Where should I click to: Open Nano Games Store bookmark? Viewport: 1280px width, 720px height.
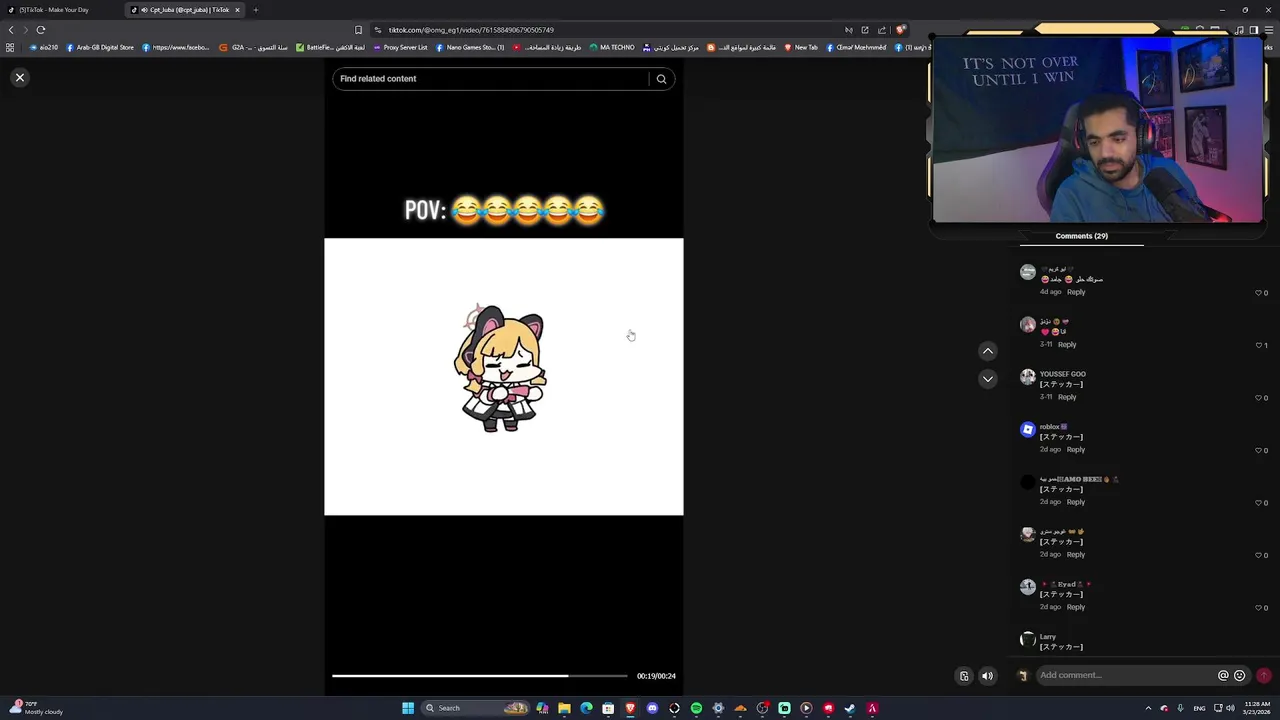pyautogui.click(x=470, y=47)
